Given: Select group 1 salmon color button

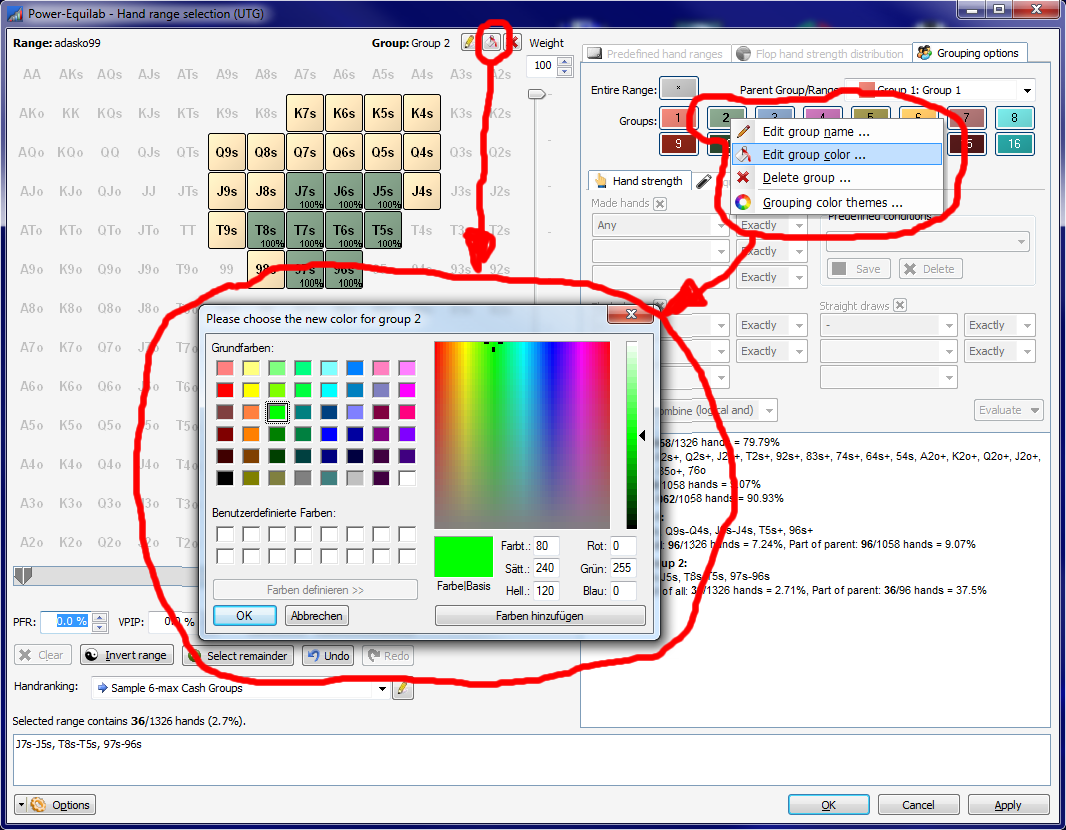Looking at the screenshot, I should point(678,118).
